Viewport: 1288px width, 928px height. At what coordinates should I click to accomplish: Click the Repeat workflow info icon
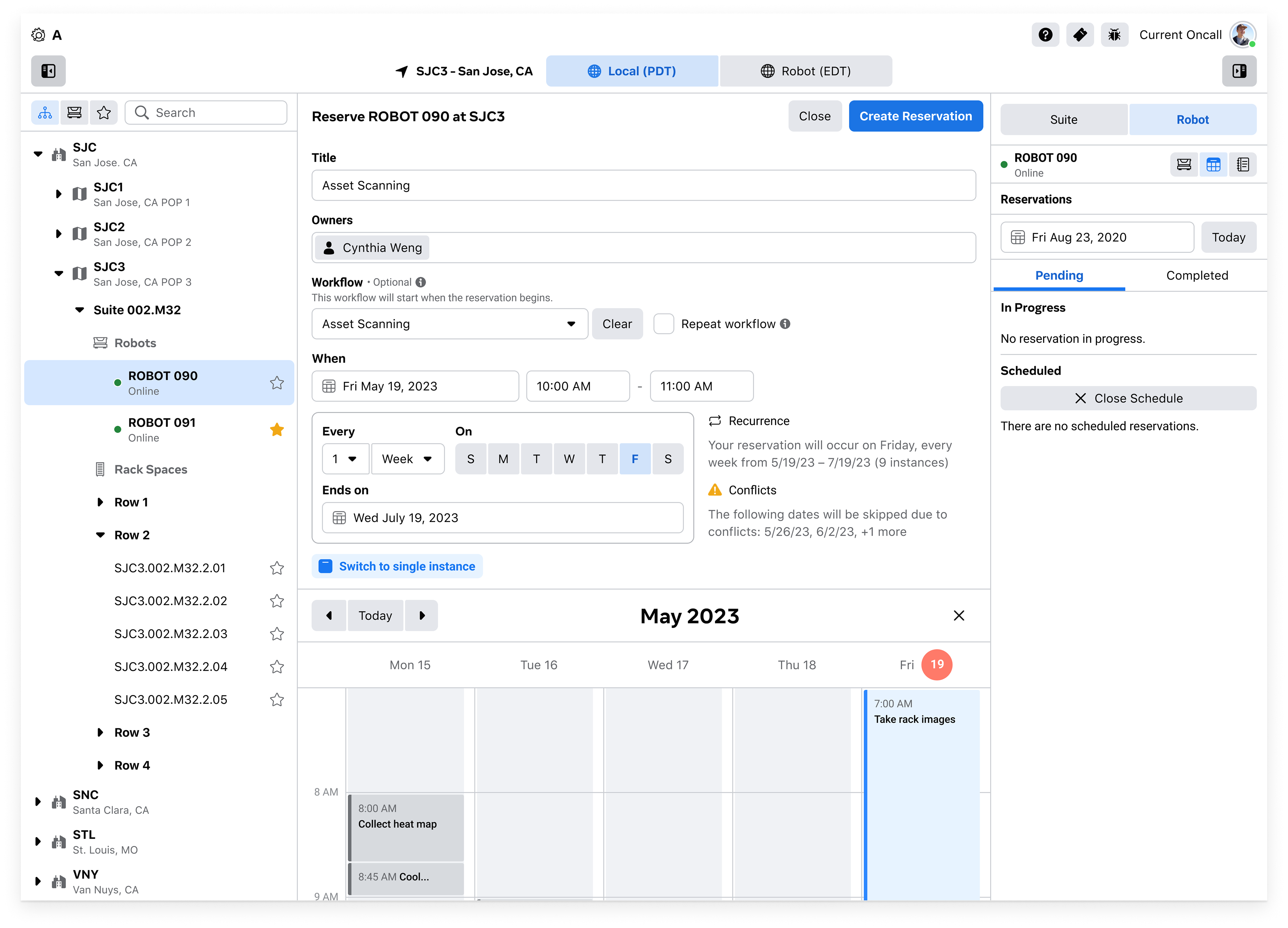click(785, 324)
